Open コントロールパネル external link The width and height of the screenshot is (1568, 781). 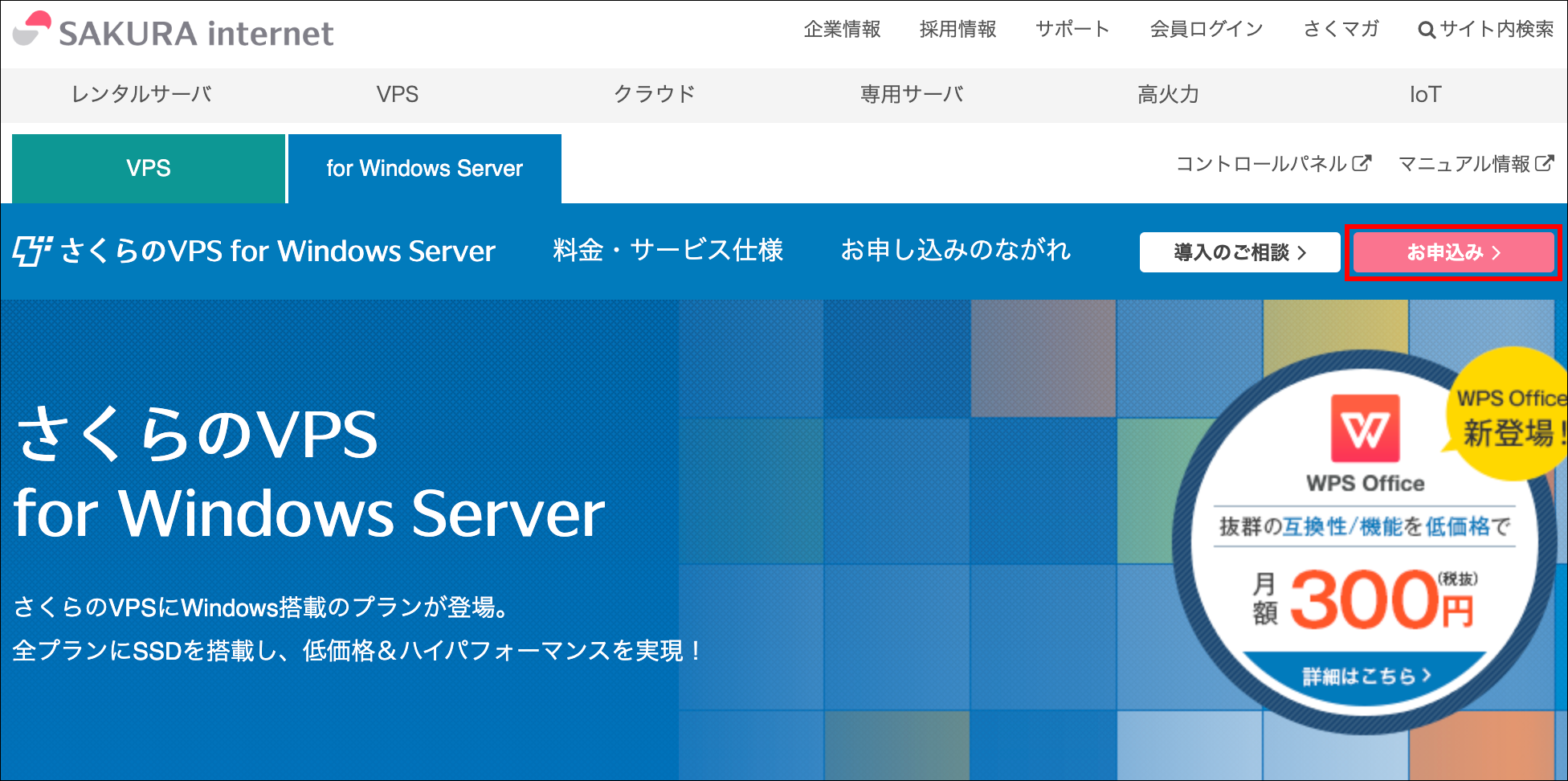point(1273,164)
